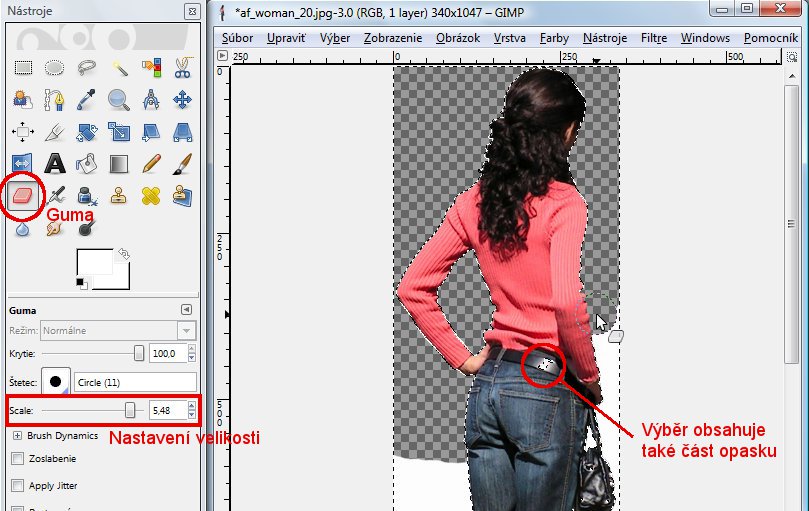Image resolution: width=809 pixels, height=511 pixels.
Task: Choose the Foreground Select tool
Action: coord(23,100)
